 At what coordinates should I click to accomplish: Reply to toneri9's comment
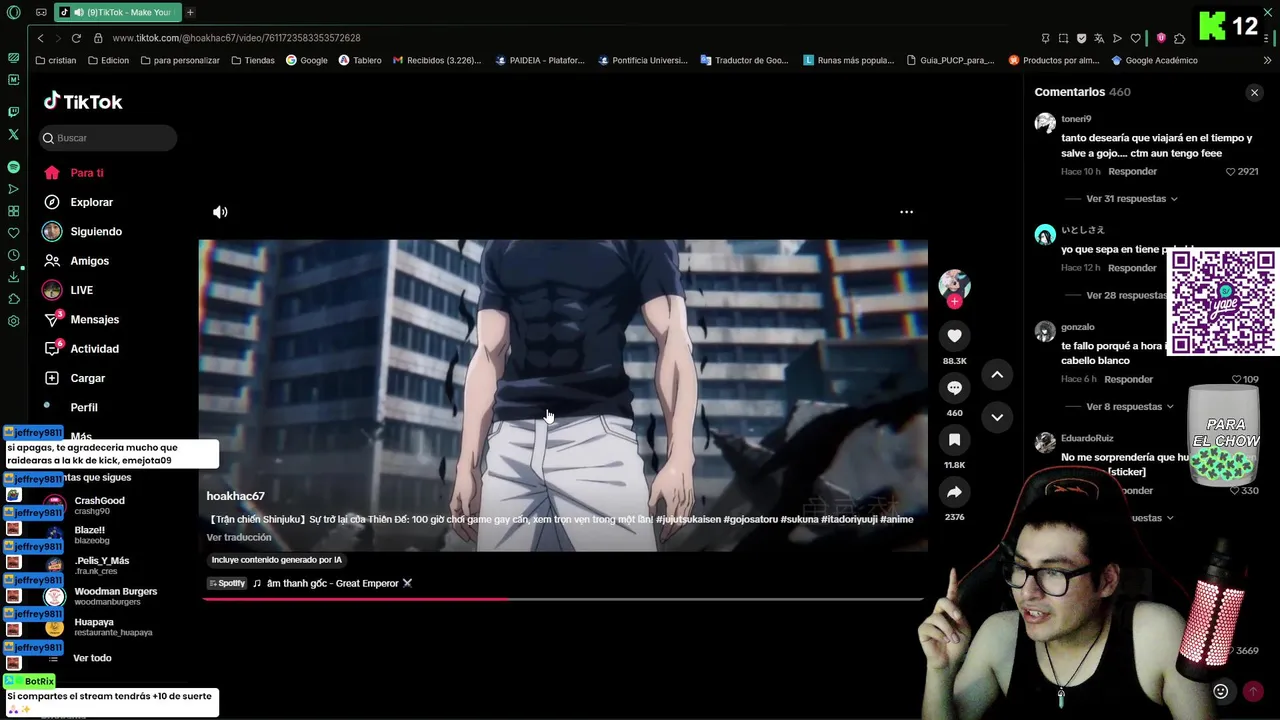click(1132, 172)
